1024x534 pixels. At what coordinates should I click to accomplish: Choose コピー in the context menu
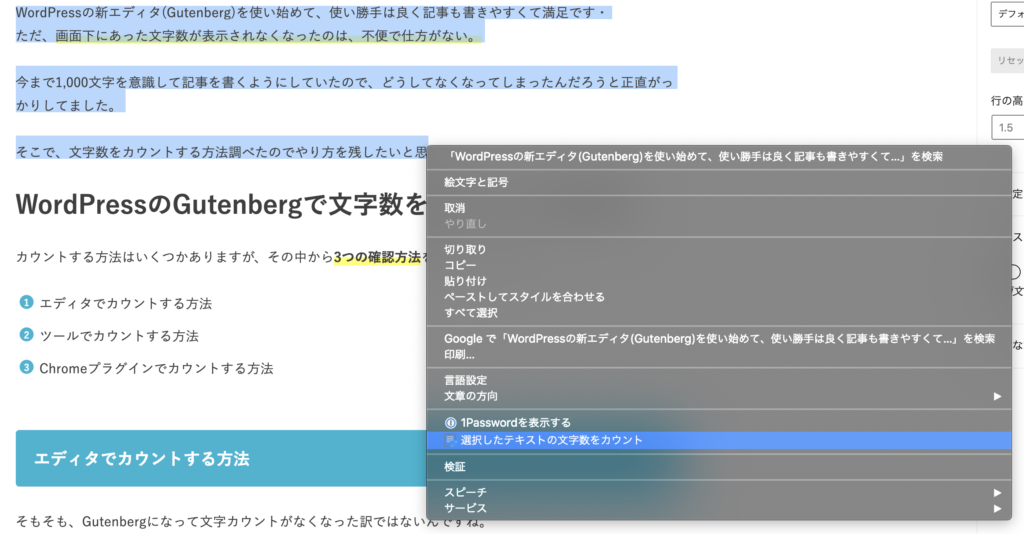718,266
